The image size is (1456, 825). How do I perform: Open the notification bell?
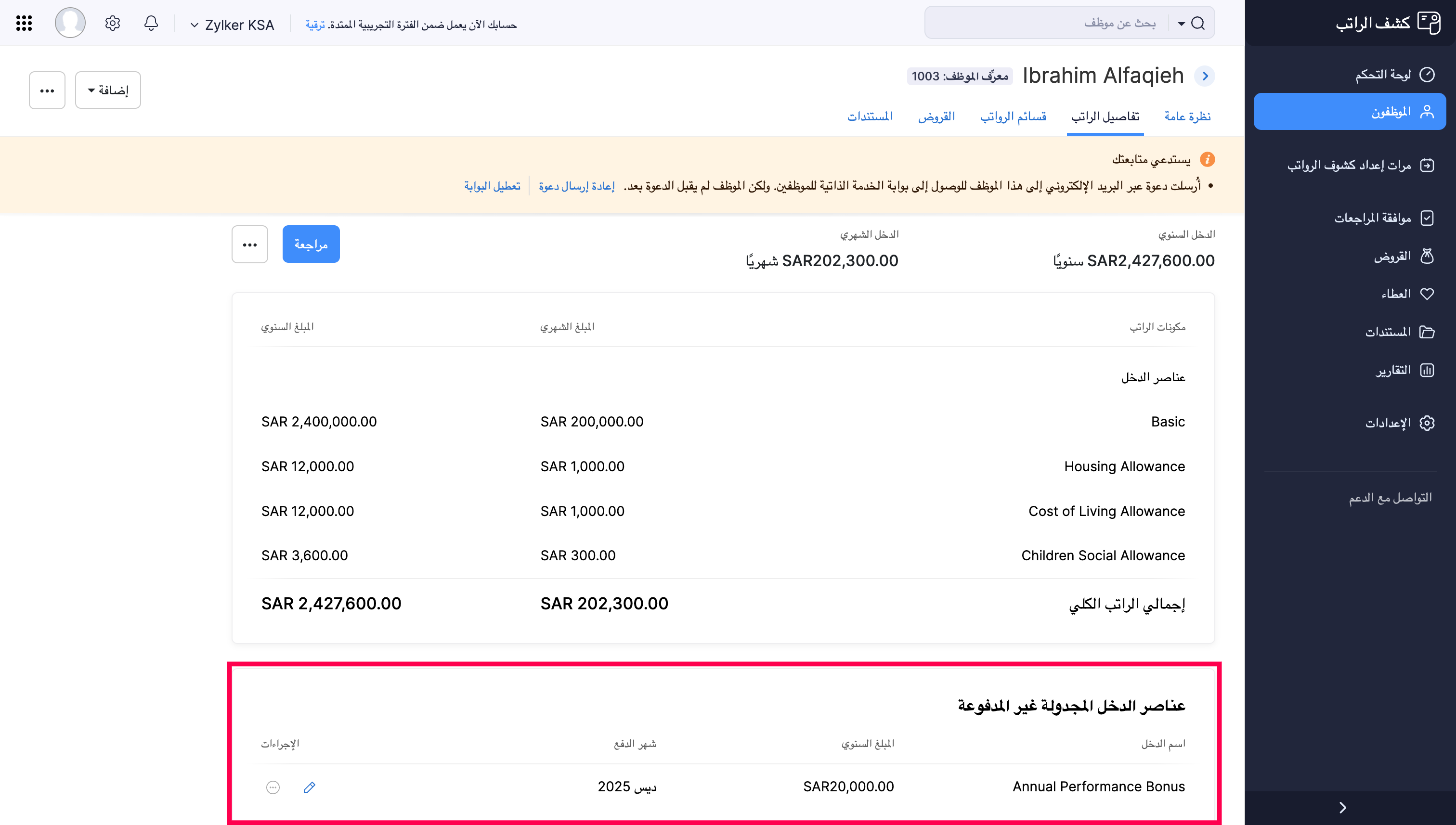151,23
